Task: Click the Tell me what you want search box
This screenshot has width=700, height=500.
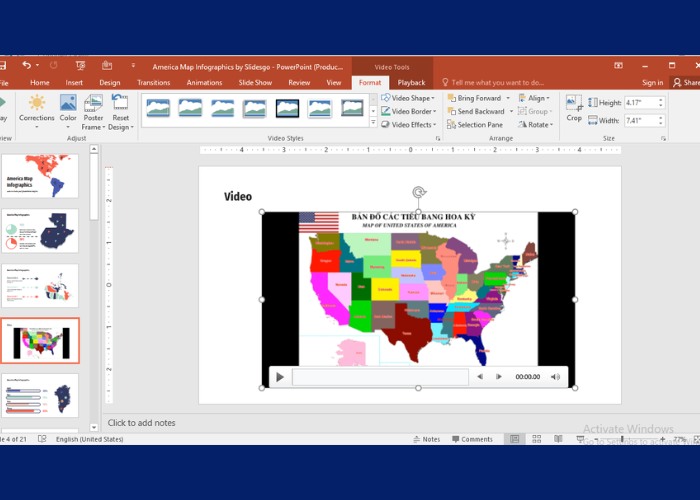Action: click(x=493, y=83)
